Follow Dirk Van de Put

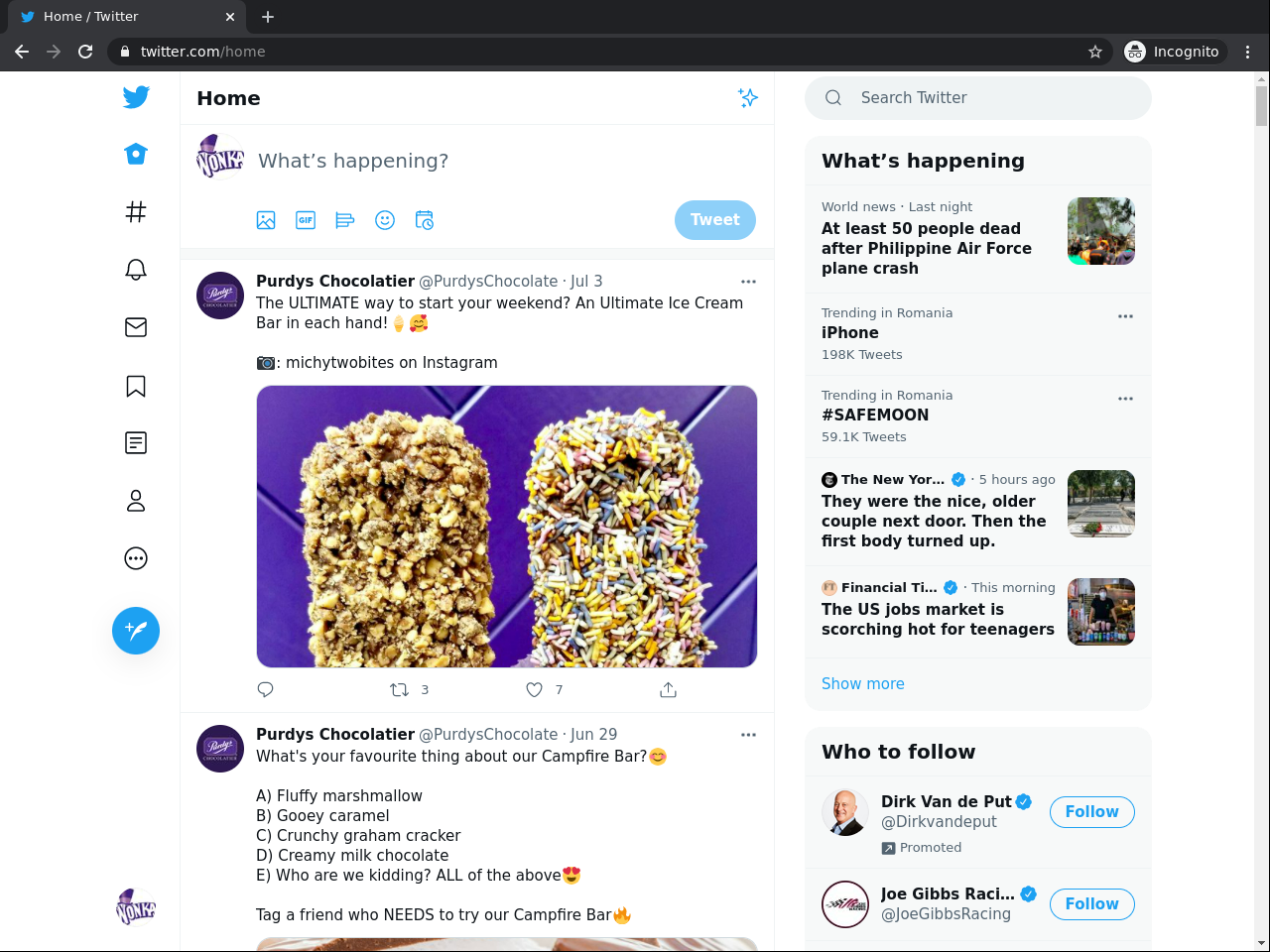pyautogui.click(x=1092, y=812)
